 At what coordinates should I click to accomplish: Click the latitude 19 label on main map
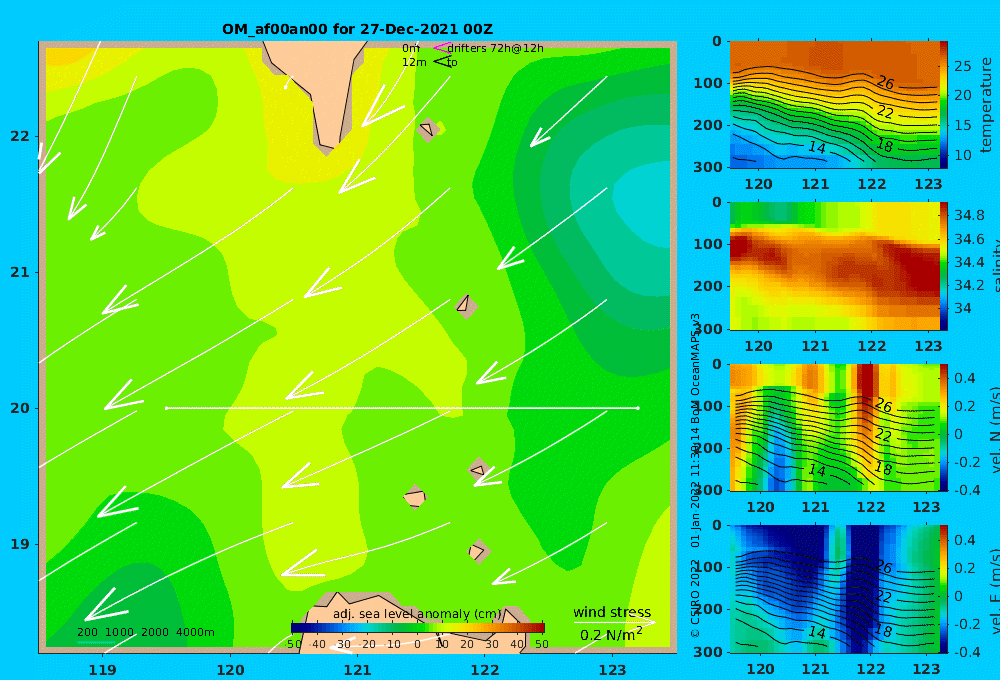[20, 544]
